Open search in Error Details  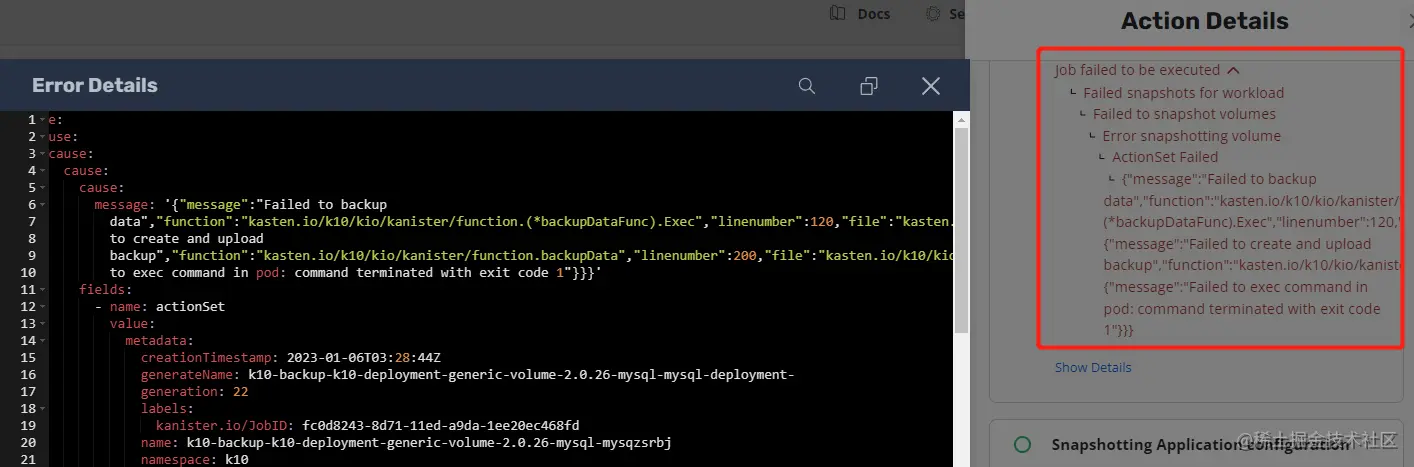click(x=807, y=86)
